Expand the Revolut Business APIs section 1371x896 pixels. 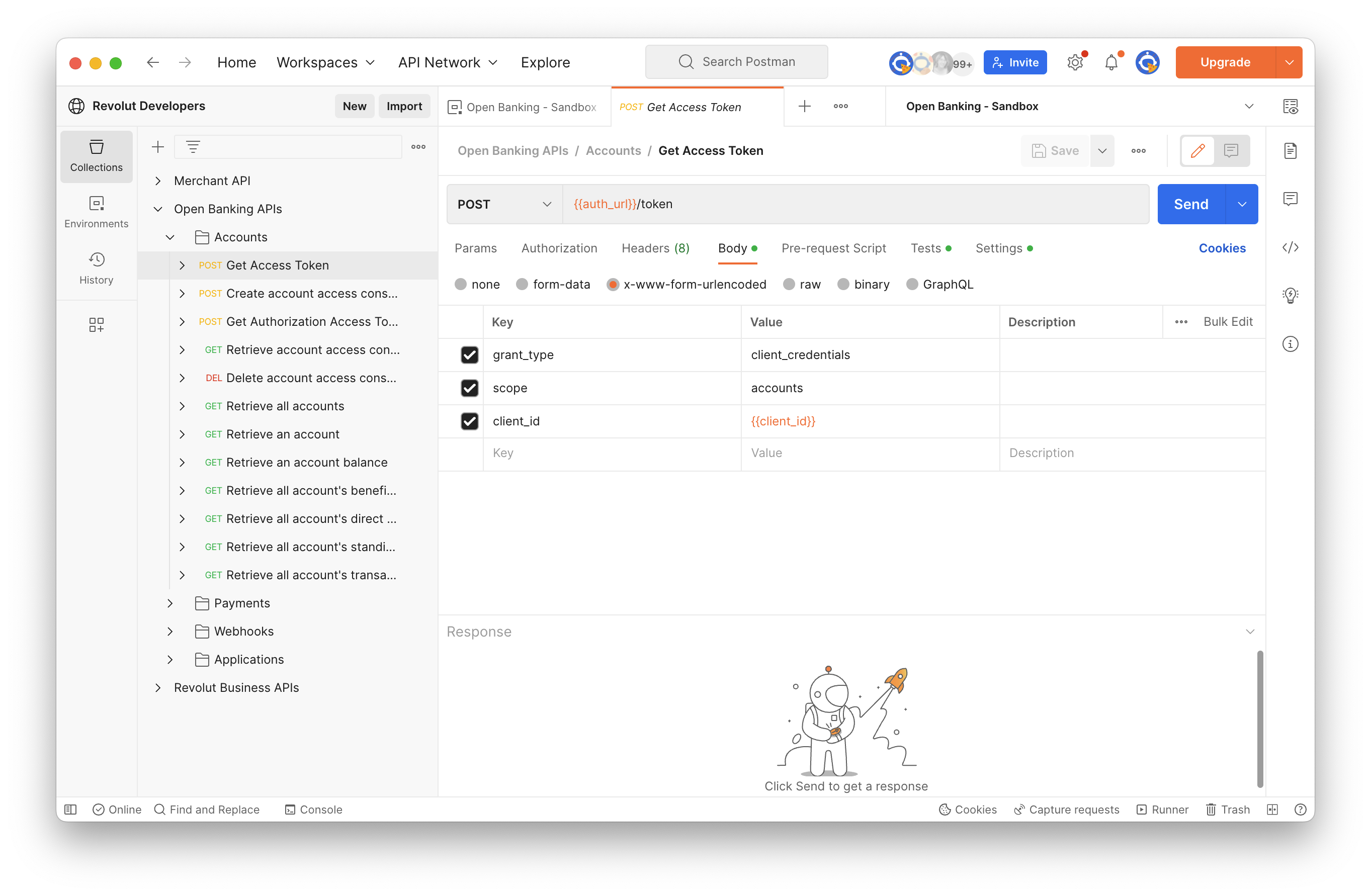click(158, 688)
